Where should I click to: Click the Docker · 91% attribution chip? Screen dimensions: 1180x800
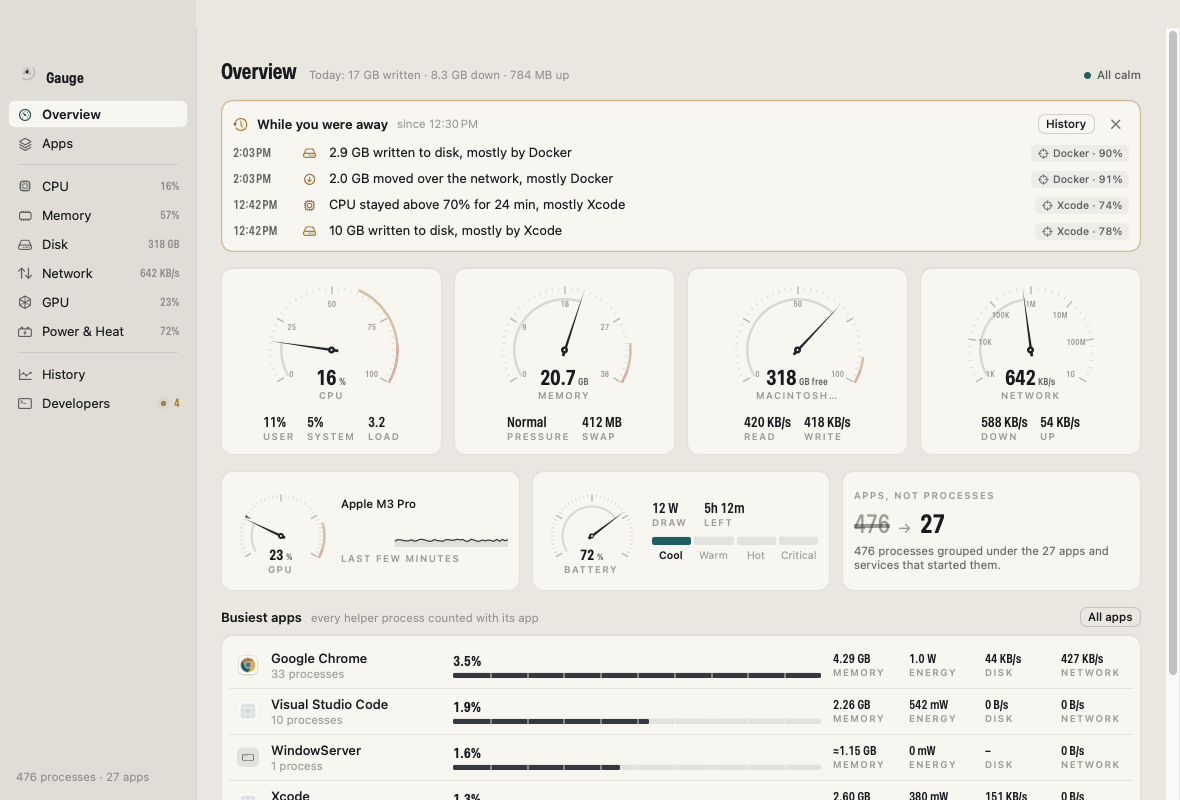pos(1080,179)
